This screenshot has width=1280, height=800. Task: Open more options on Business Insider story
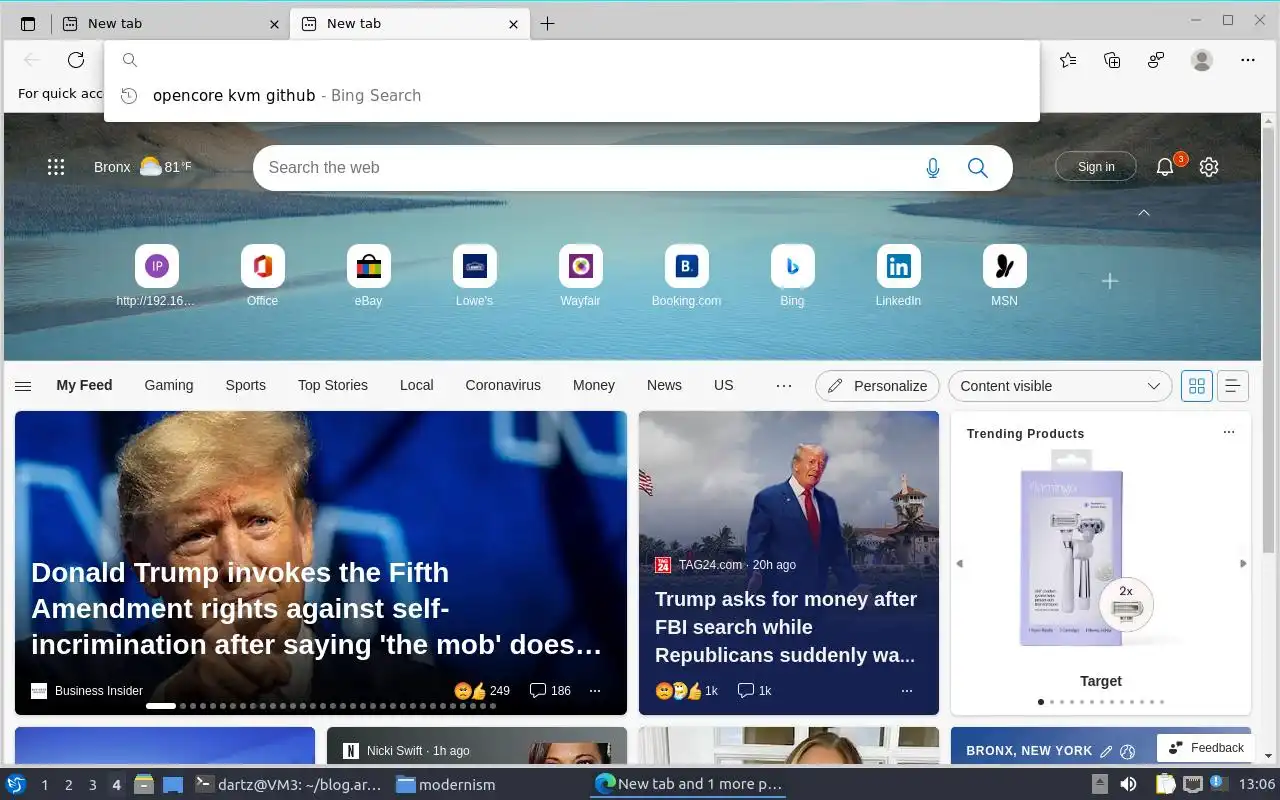(595, 690)
